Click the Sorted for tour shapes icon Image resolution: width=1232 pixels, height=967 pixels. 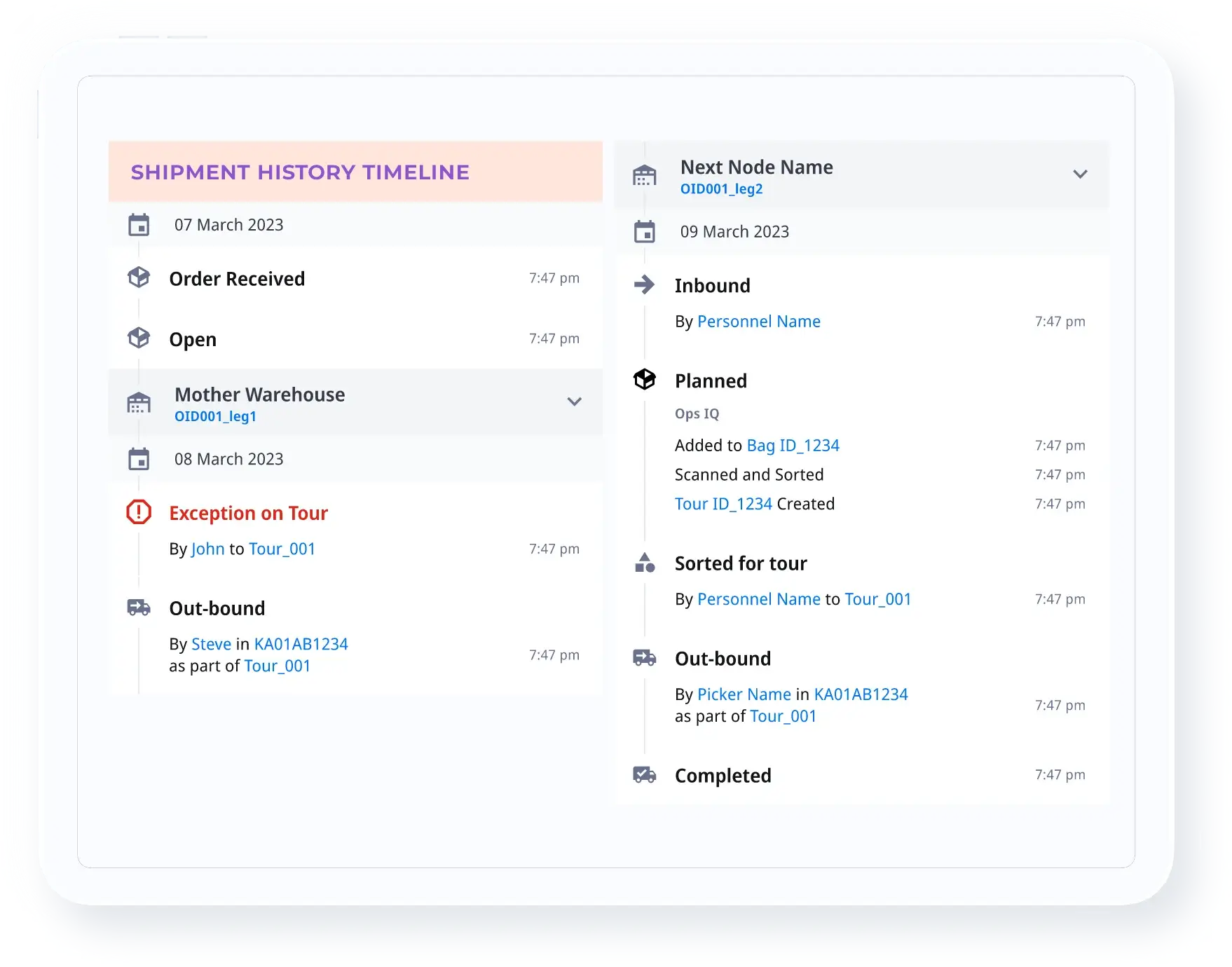pyautogui.click(x=644, y=563)
